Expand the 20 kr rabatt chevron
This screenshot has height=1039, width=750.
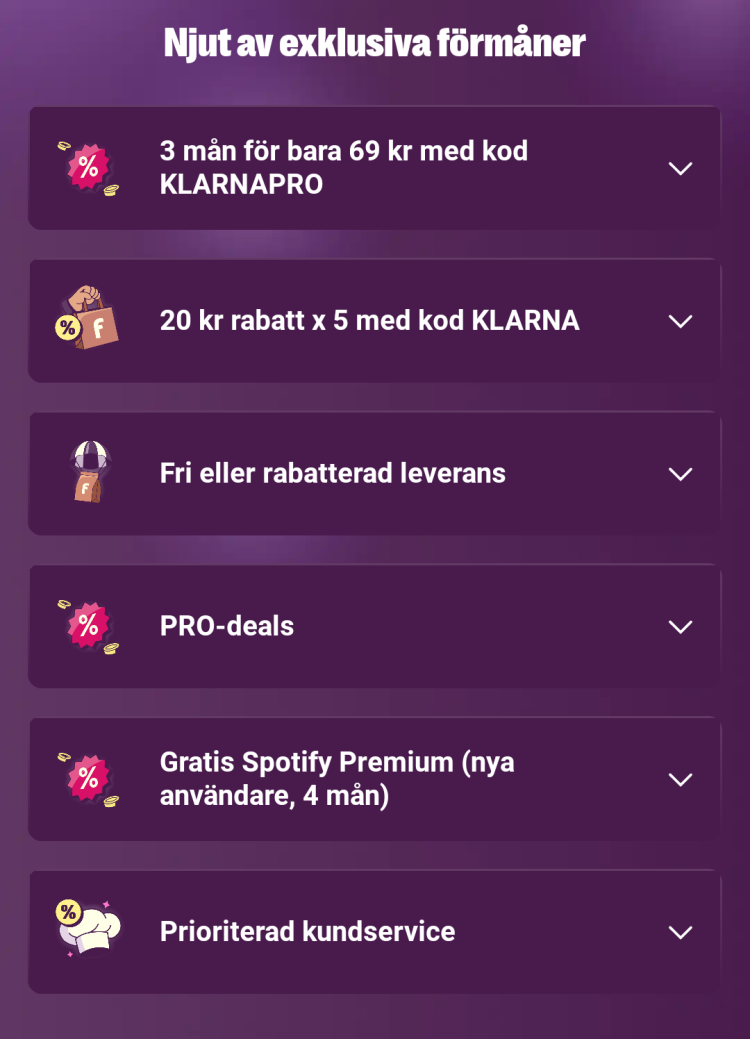click(680, 321)
